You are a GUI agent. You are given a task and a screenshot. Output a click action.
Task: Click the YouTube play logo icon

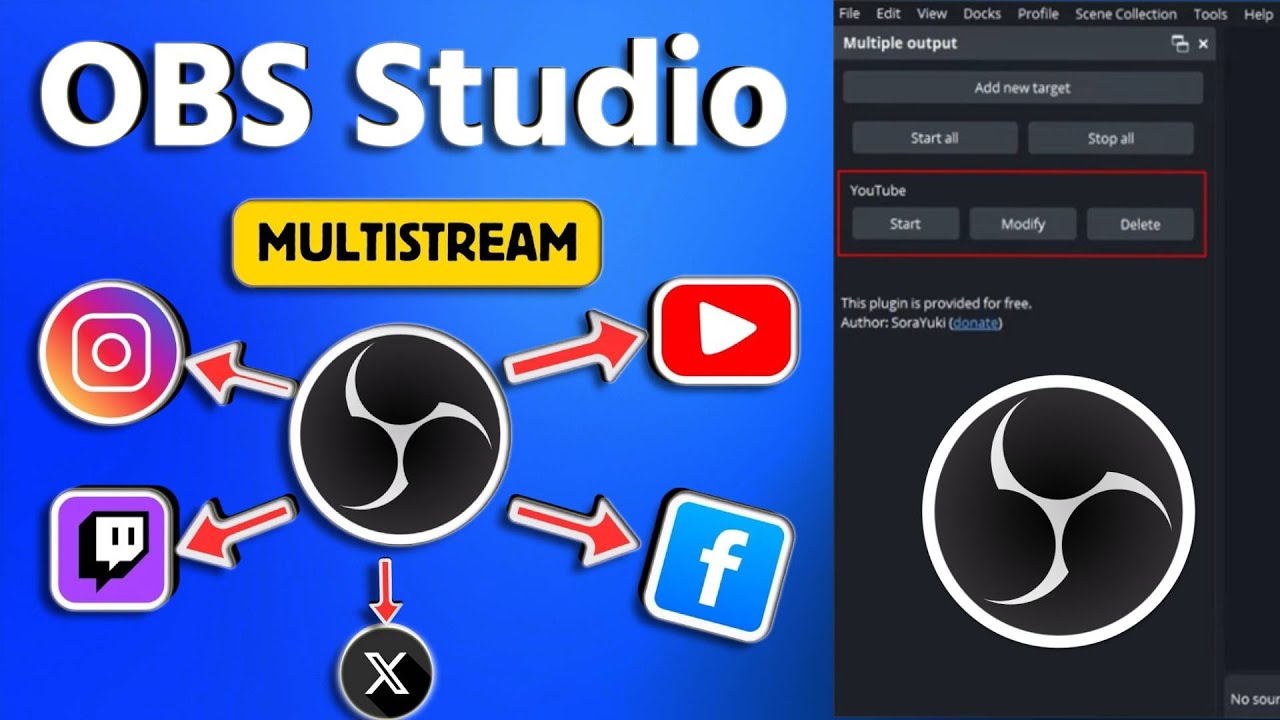click(725, 332)
